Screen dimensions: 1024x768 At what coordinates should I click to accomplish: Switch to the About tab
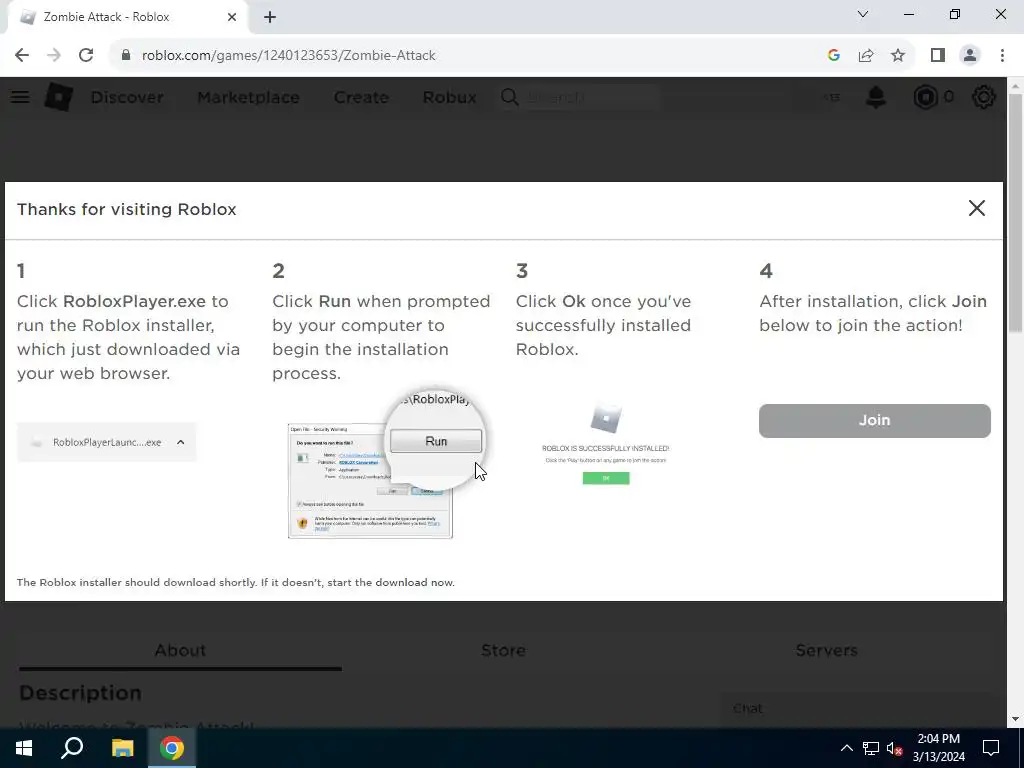click(x=180, y=650)
